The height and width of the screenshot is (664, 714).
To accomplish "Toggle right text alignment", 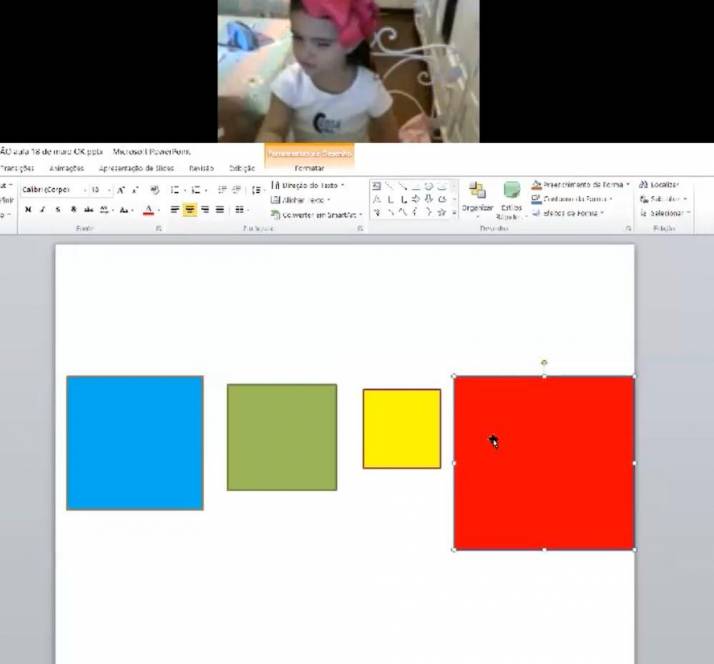I will [x=204, y=210].
